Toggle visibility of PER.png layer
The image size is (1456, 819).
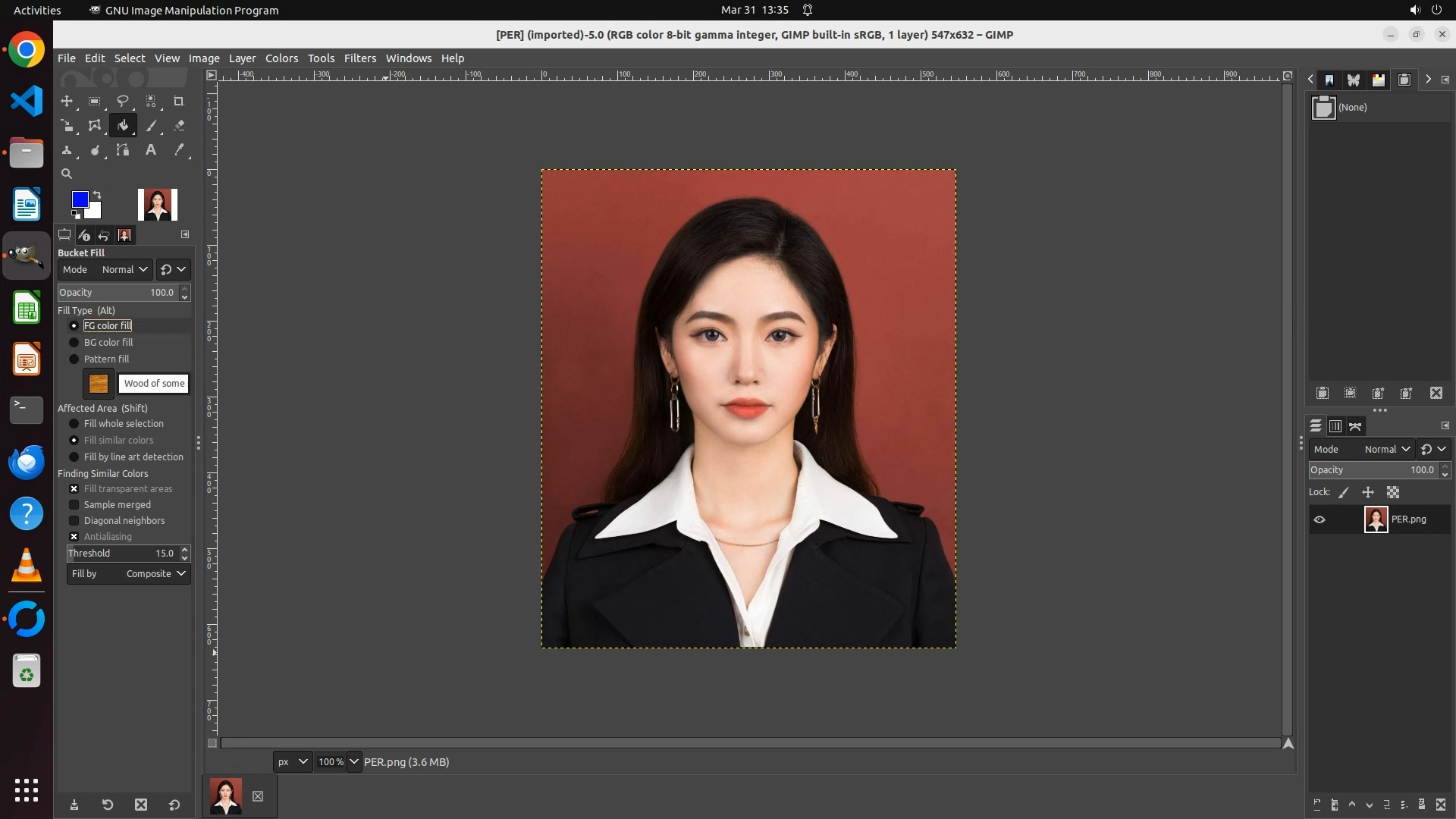[1319, 519]
